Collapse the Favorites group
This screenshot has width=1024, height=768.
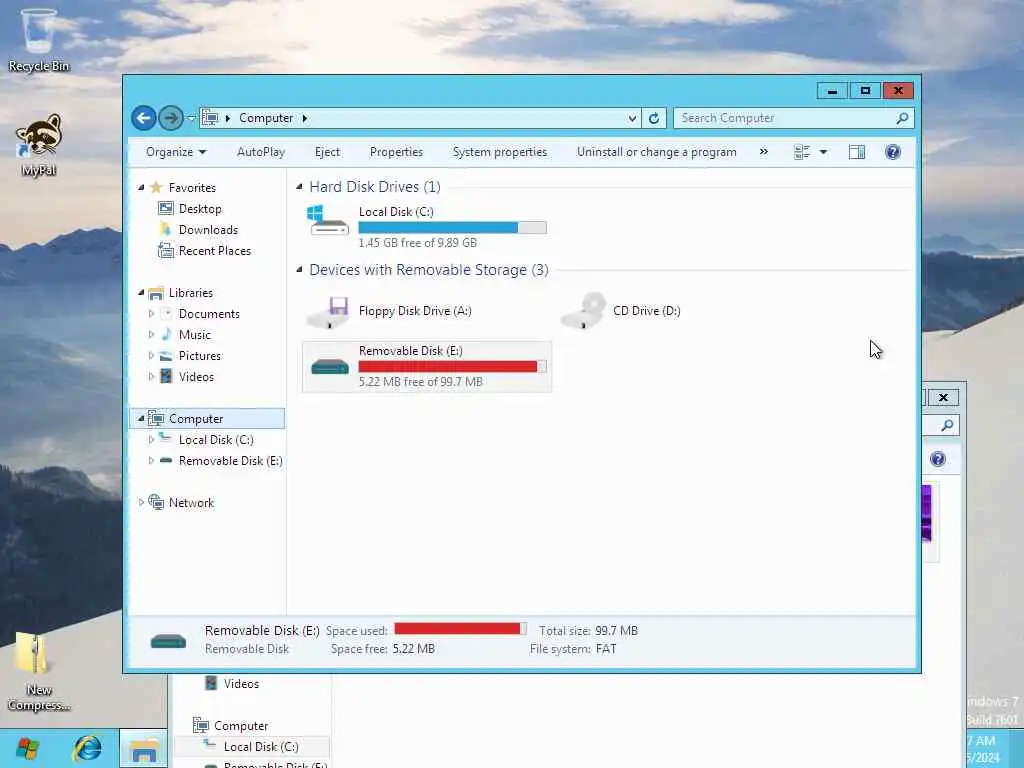click(141, 187)
